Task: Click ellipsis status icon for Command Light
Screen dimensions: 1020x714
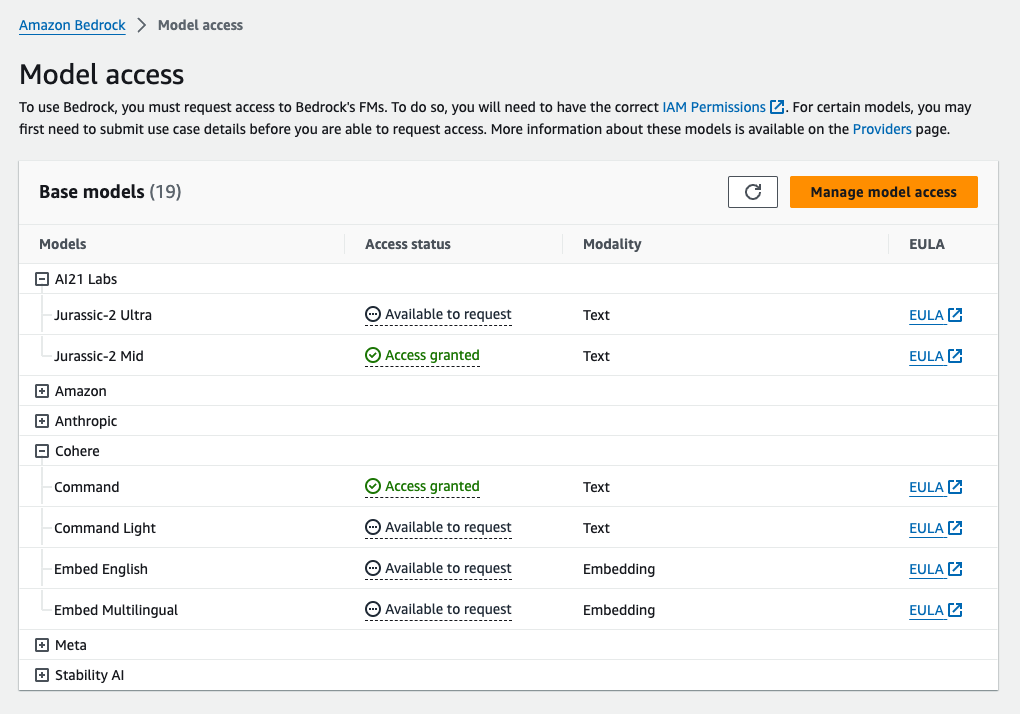Action: pyautogui.click(x=372, y=528)
